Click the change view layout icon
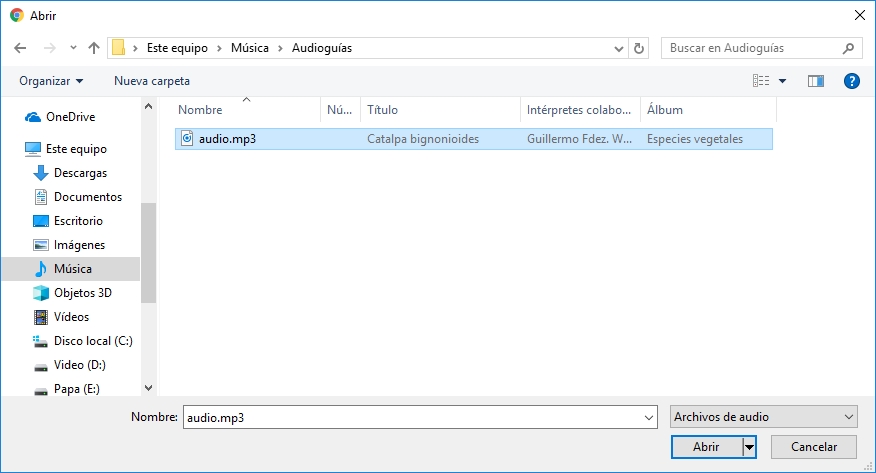Viewport: 876px width, 473px height. pyautogui.click(x=761, y=81)
